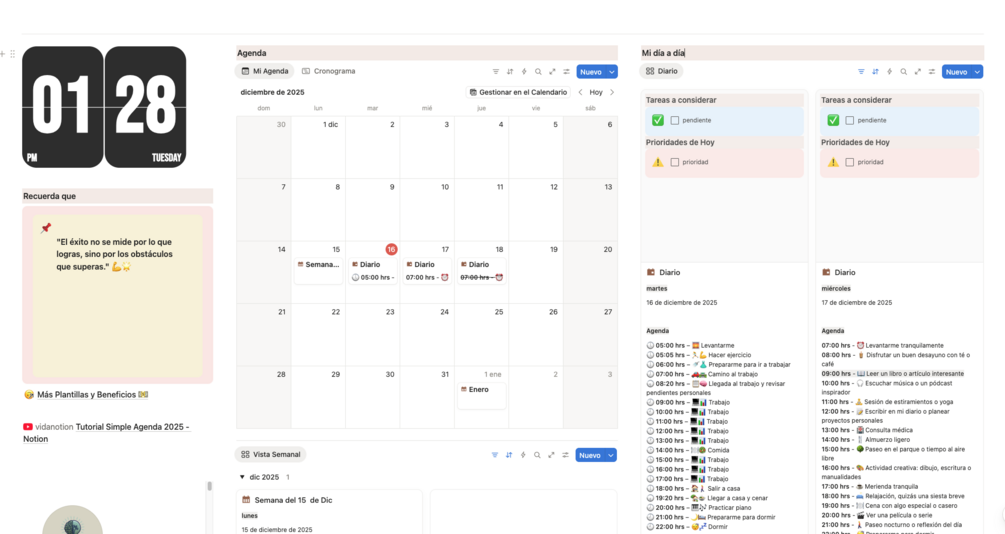The height and width of the screenshot is (534, 1005).
Task: Click 13:00 hrs Consulta médica line
Action: pos(867,430)
